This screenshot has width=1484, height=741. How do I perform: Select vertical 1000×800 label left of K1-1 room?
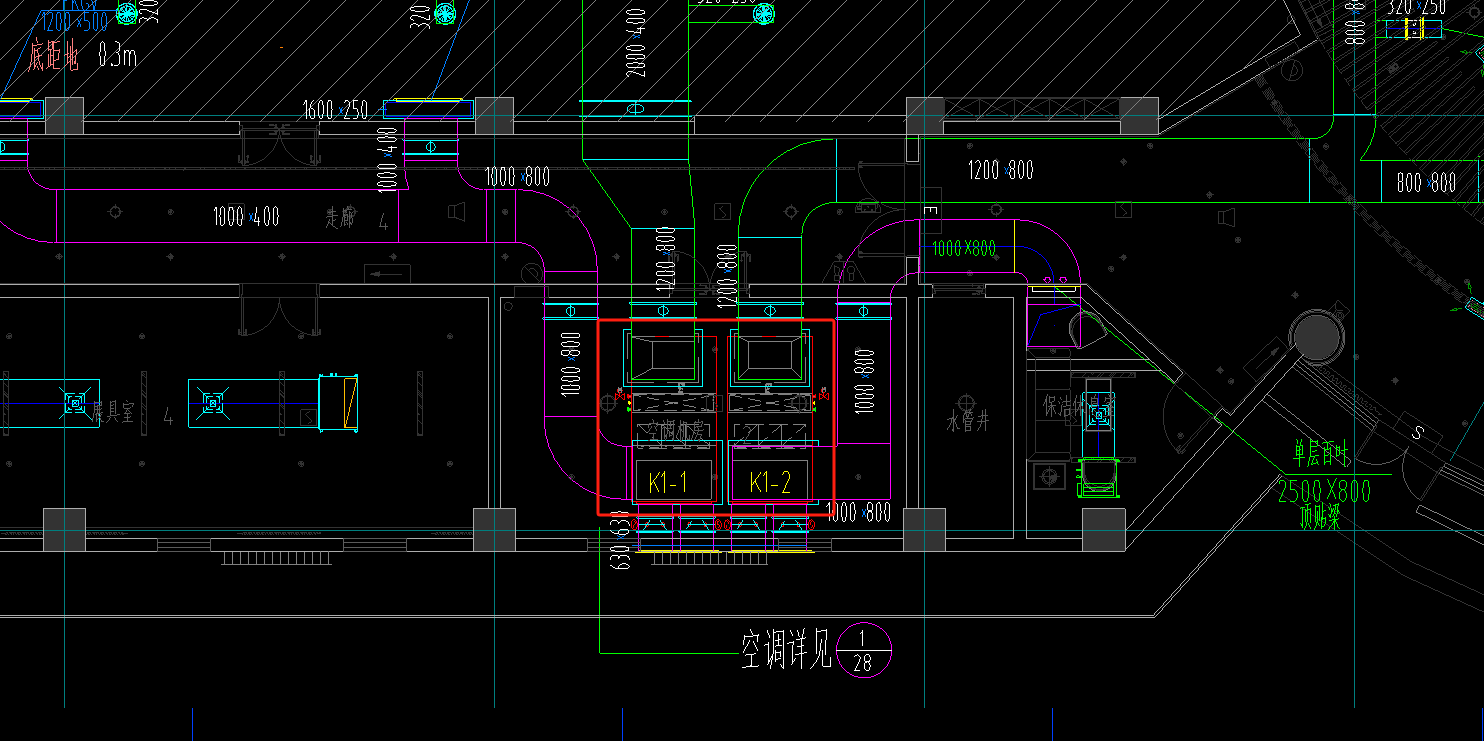(571, 364)
